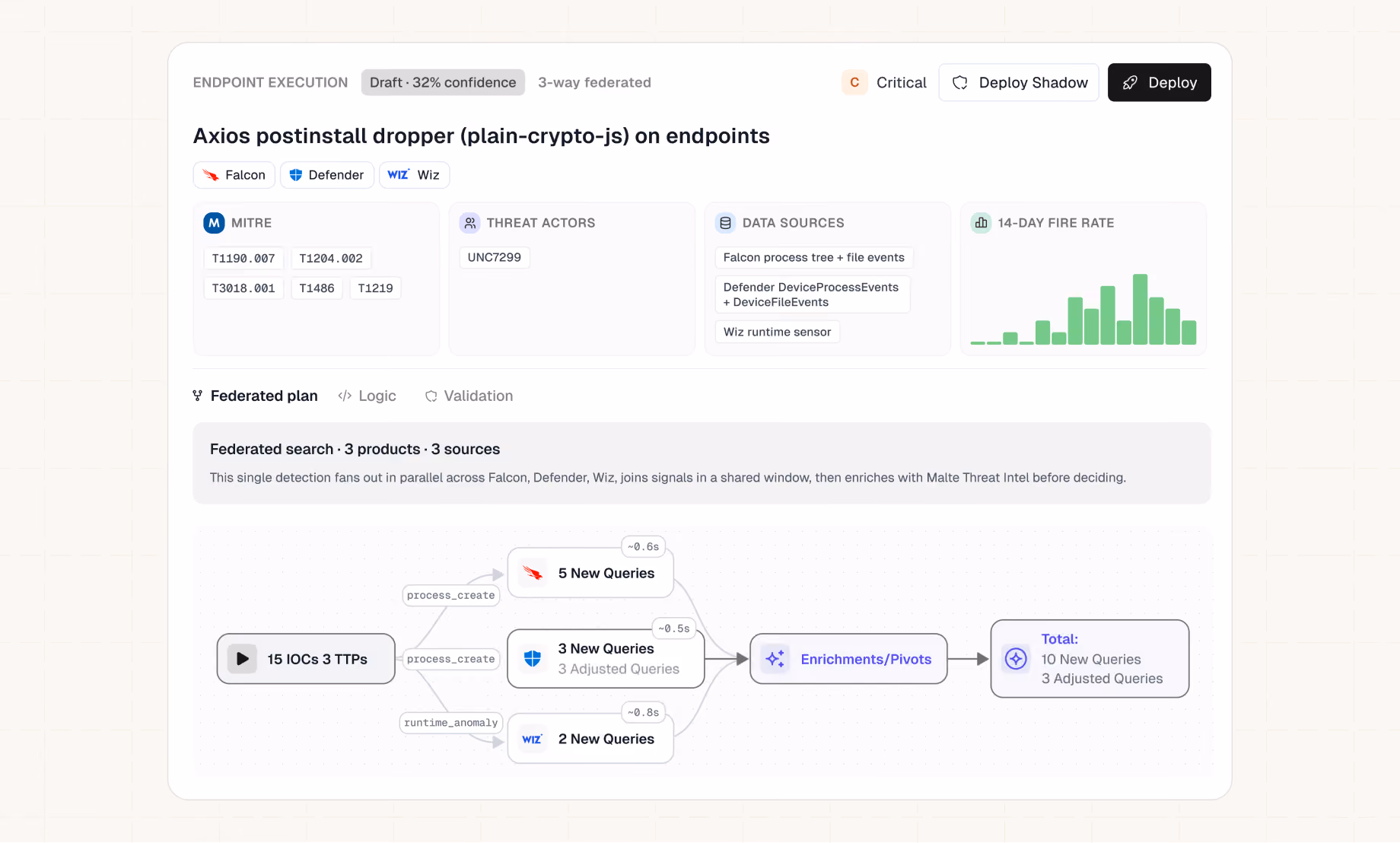This screenshot has height=843, width=1400.
Task: Click the orange C severity icon
Action: [854, 82]
